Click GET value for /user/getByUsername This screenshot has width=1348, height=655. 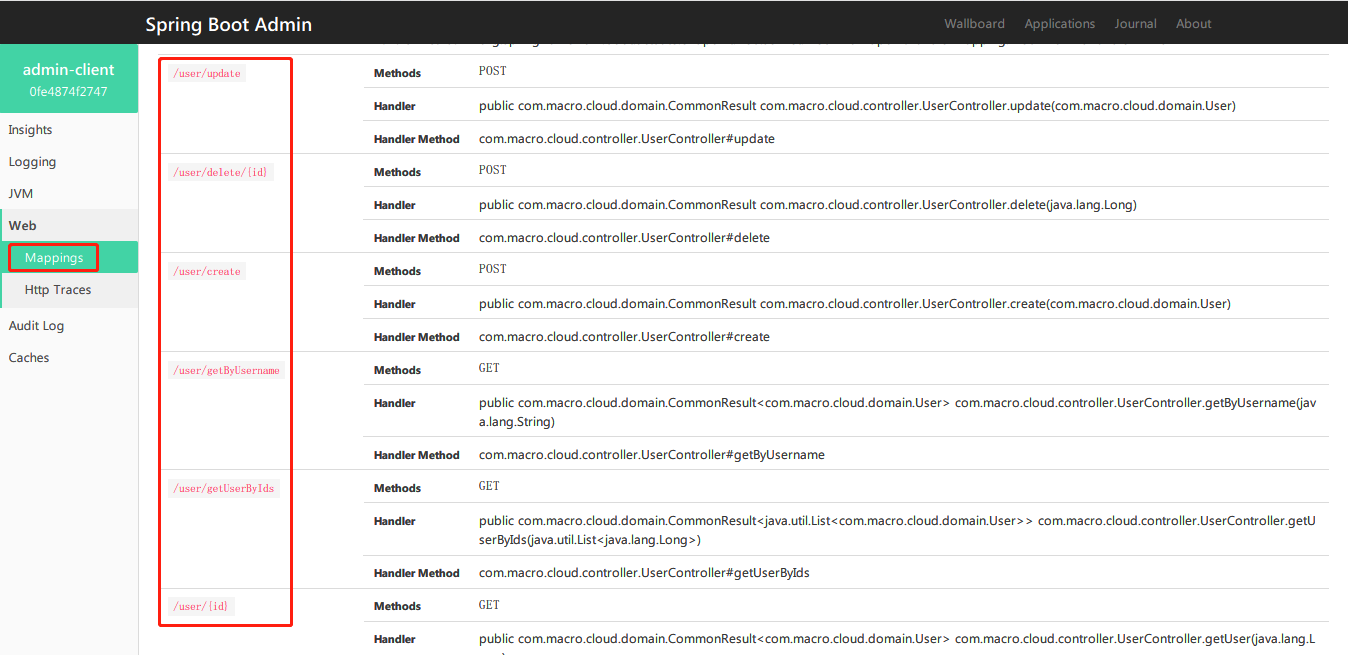click(489, 369)
